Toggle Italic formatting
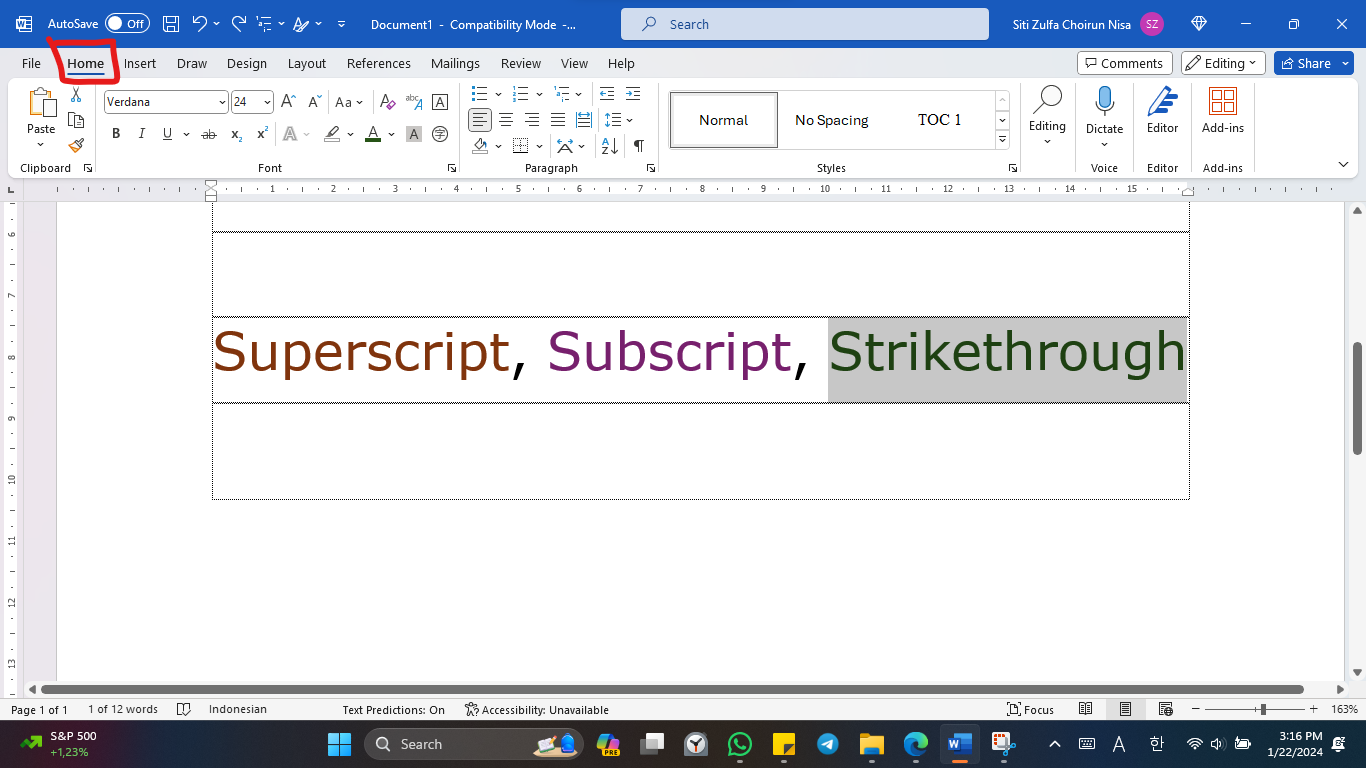Screen dimensions: 1366x768 click(x=141, y=134)
